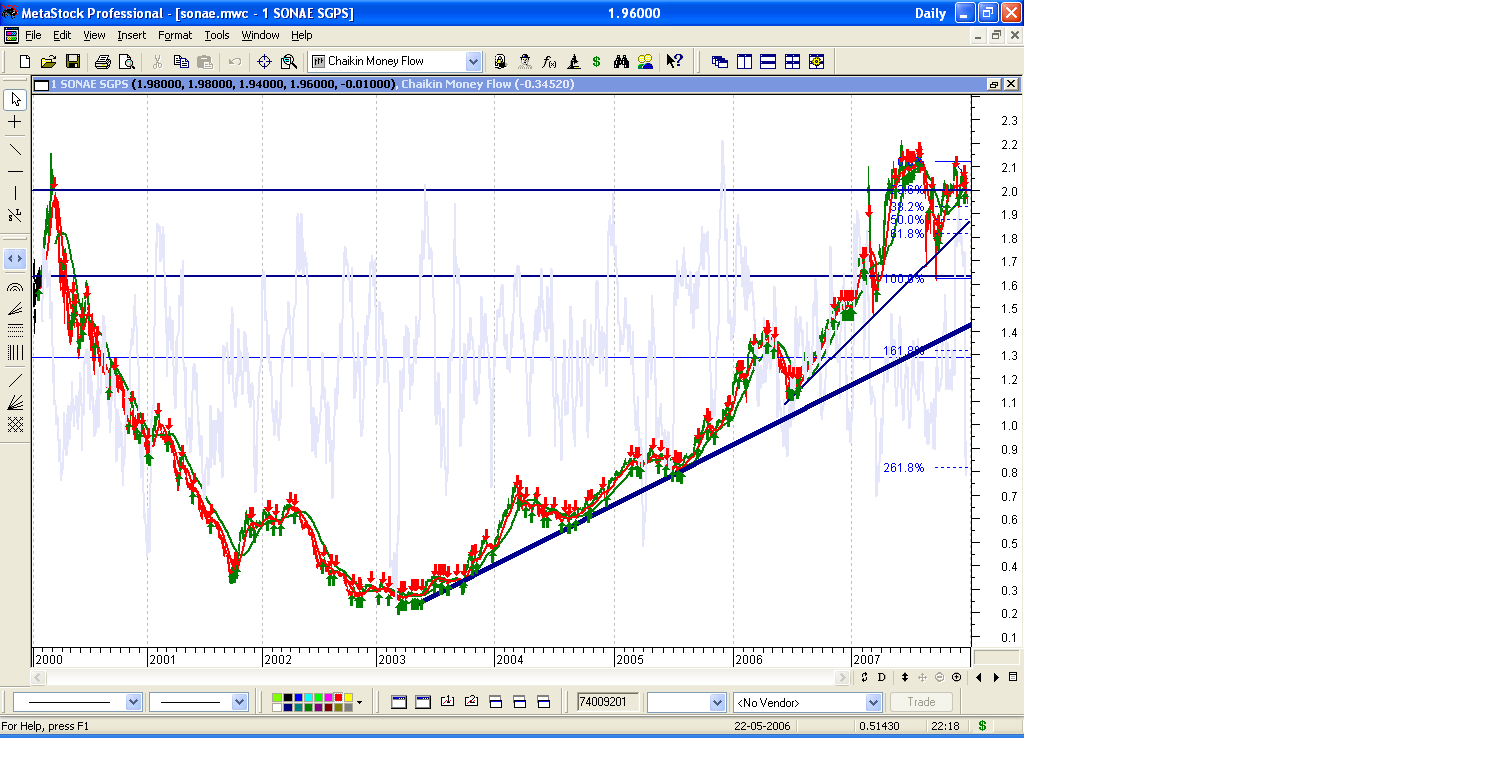The height and width of the screenshot is (768, 1498).
Task: Open the second line weight dropdown
Action: 239,702
